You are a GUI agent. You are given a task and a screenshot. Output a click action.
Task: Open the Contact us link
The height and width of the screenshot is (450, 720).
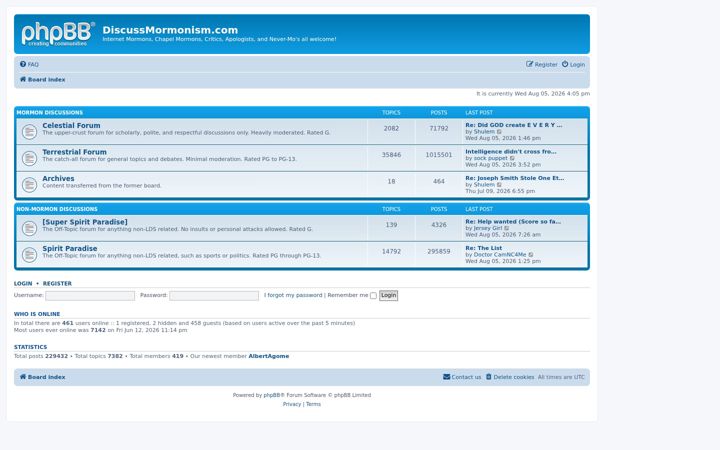466,377
